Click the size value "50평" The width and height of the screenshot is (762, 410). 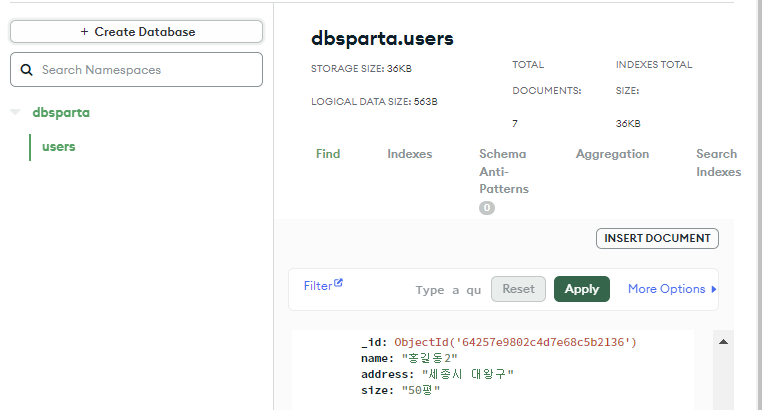pyautogui.click(x=421, y=391)
